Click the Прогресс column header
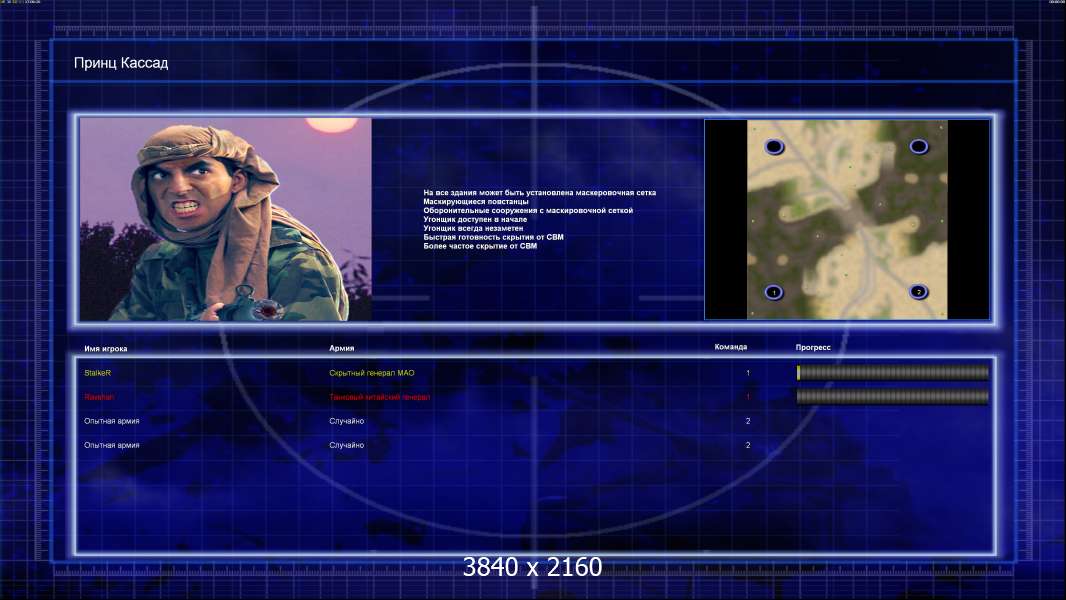 tap(813, 347)
